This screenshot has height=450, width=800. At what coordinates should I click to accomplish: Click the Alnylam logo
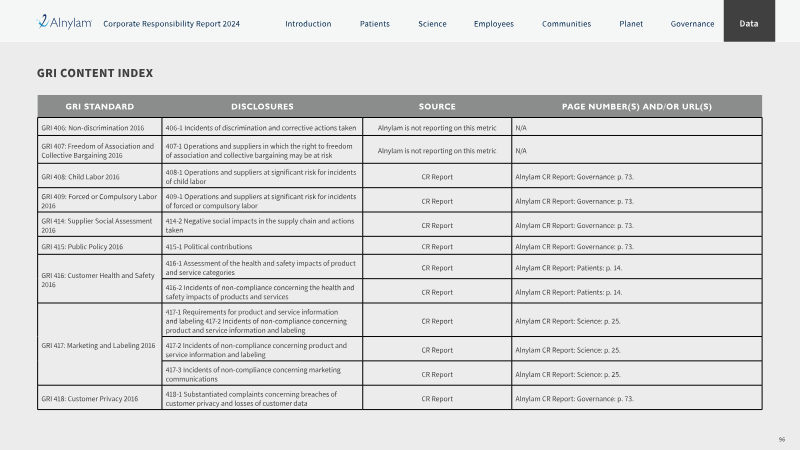64,22
